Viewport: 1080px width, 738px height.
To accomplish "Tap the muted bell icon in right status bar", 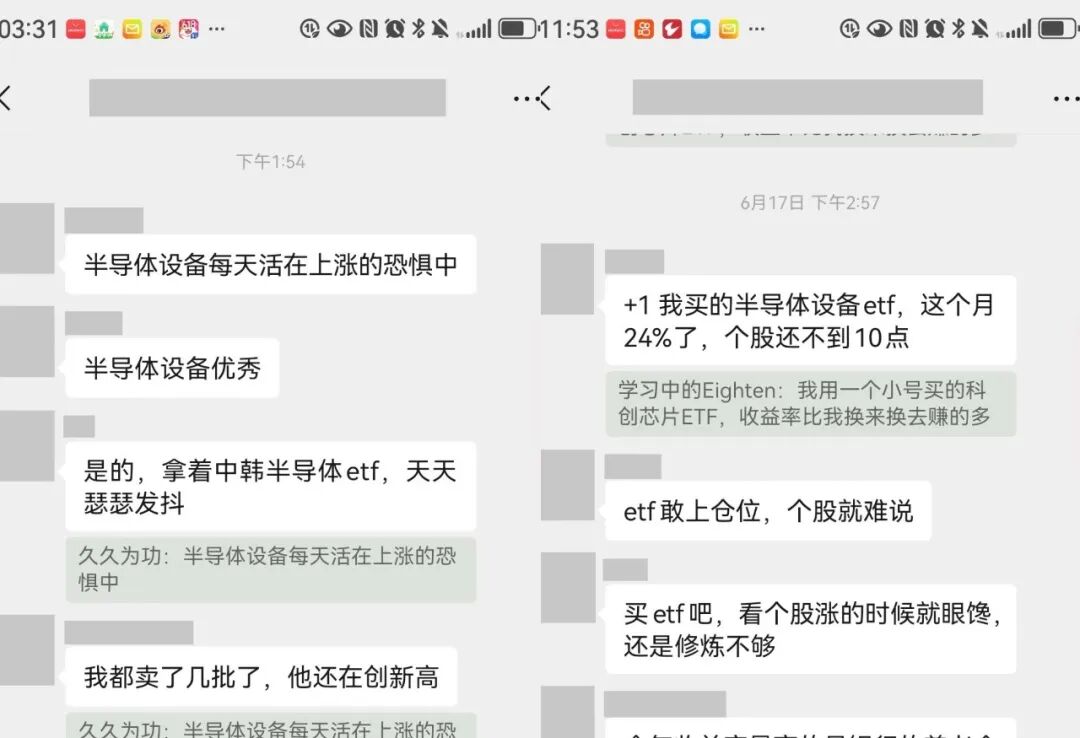I will 979,29.
